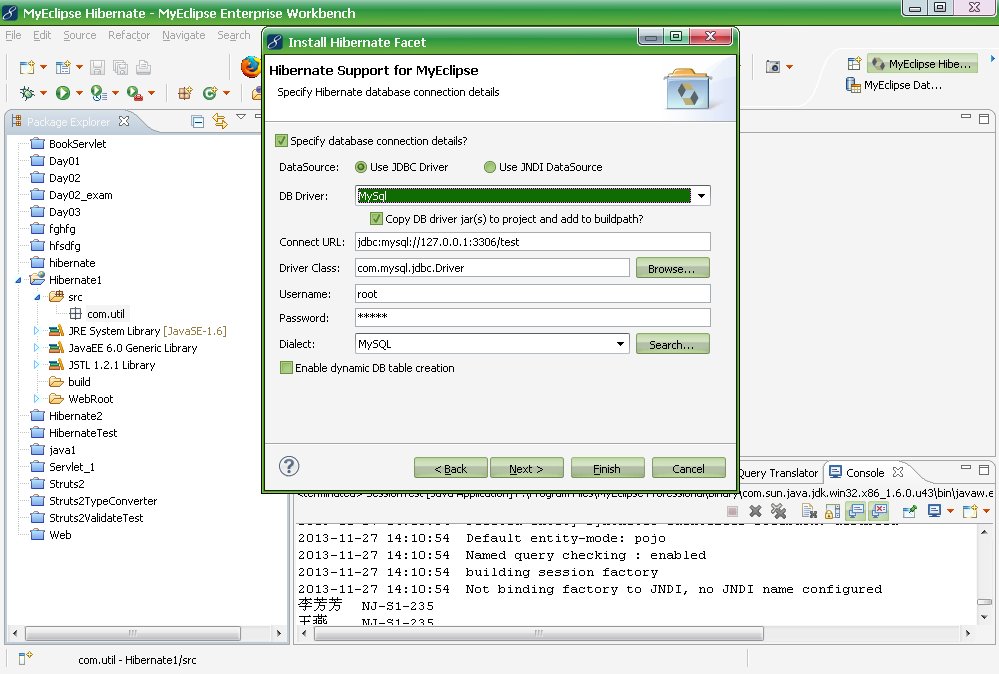The image size is (999, 674).
Task: Toggle Specify database connection details checkbox
Action: (281, 141)
